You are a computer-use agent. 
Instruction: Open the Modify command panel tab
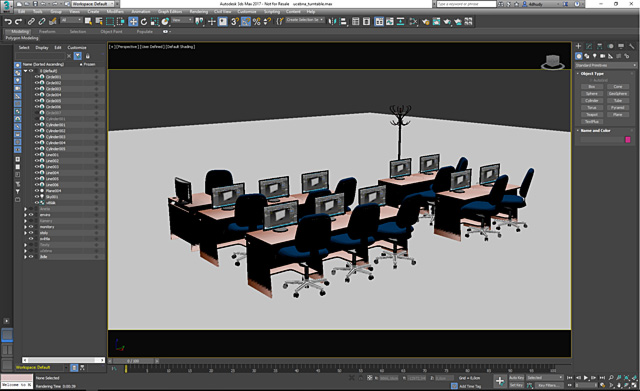[589, 46]
